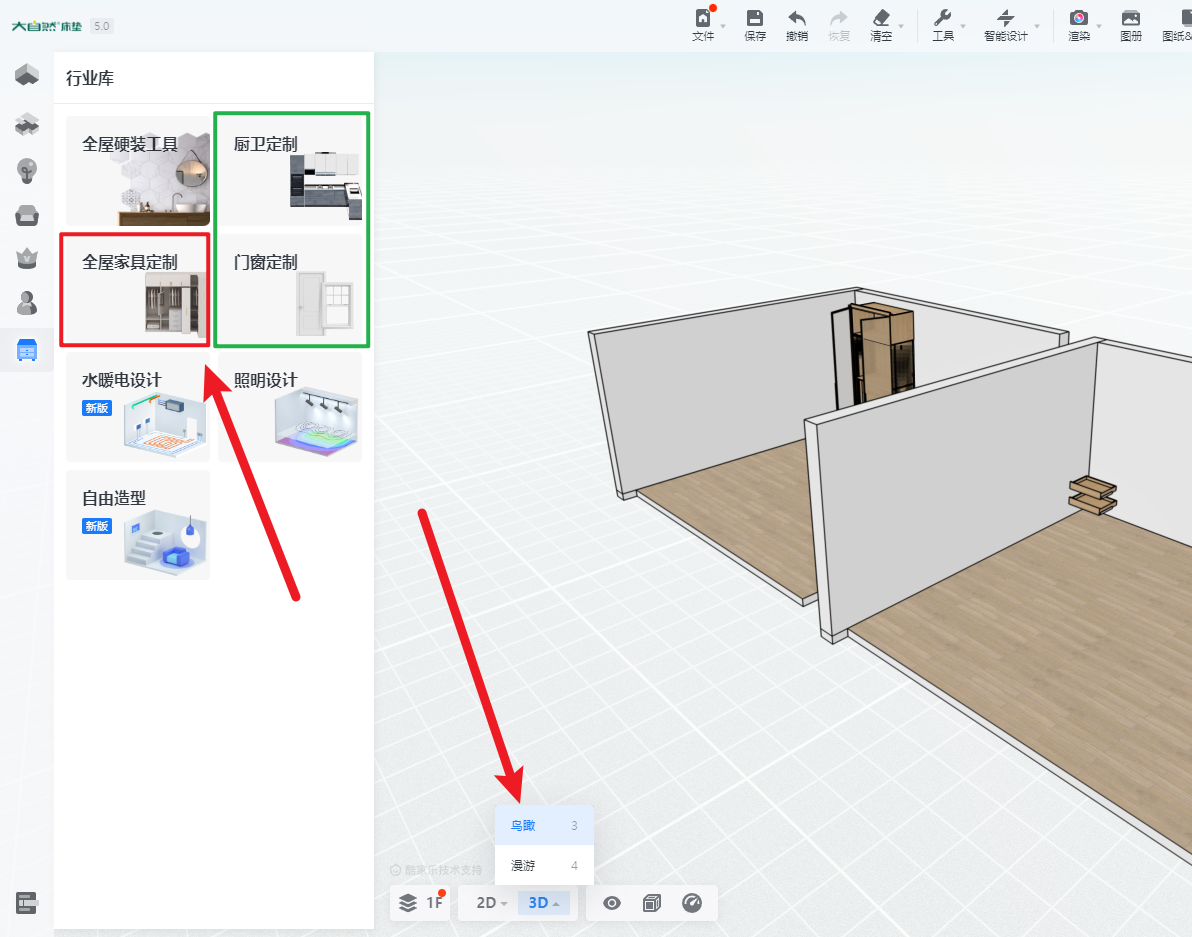Click the 大自然床垫 logo
The width and height of the screenshot is (1192, 937).
(x=46, y=26)
